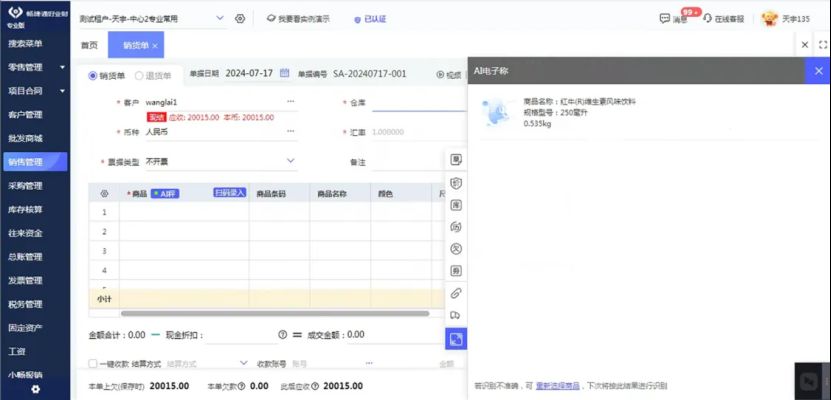Screen dimensions: 831x400
Task: Click the paperclip attachment icon in side toolbar
Action: [x=456, y=293]
